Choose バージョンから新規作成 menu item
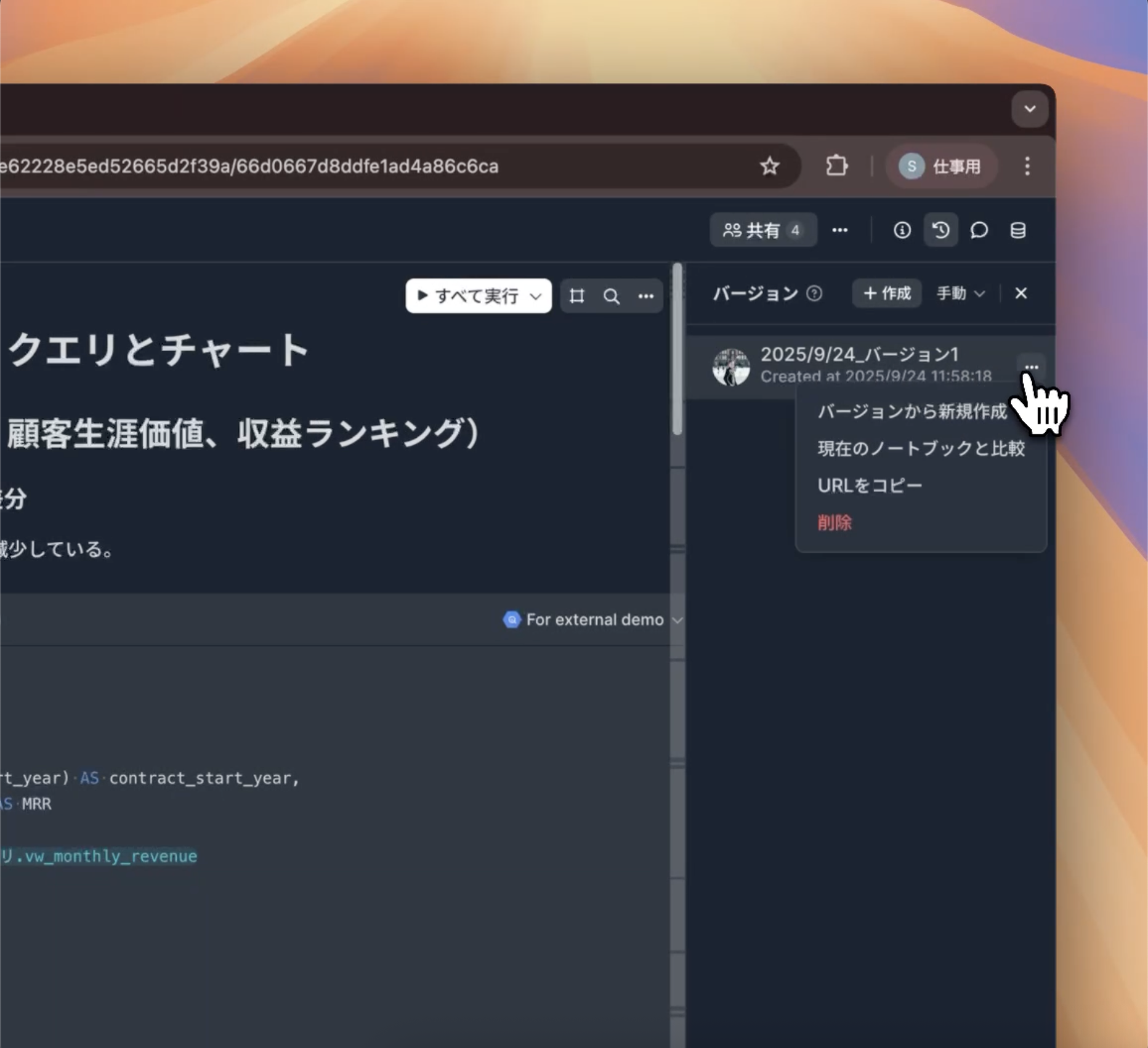This screenshot has width=1148, height=1048. pyautogui.click(x=912, y=411)
